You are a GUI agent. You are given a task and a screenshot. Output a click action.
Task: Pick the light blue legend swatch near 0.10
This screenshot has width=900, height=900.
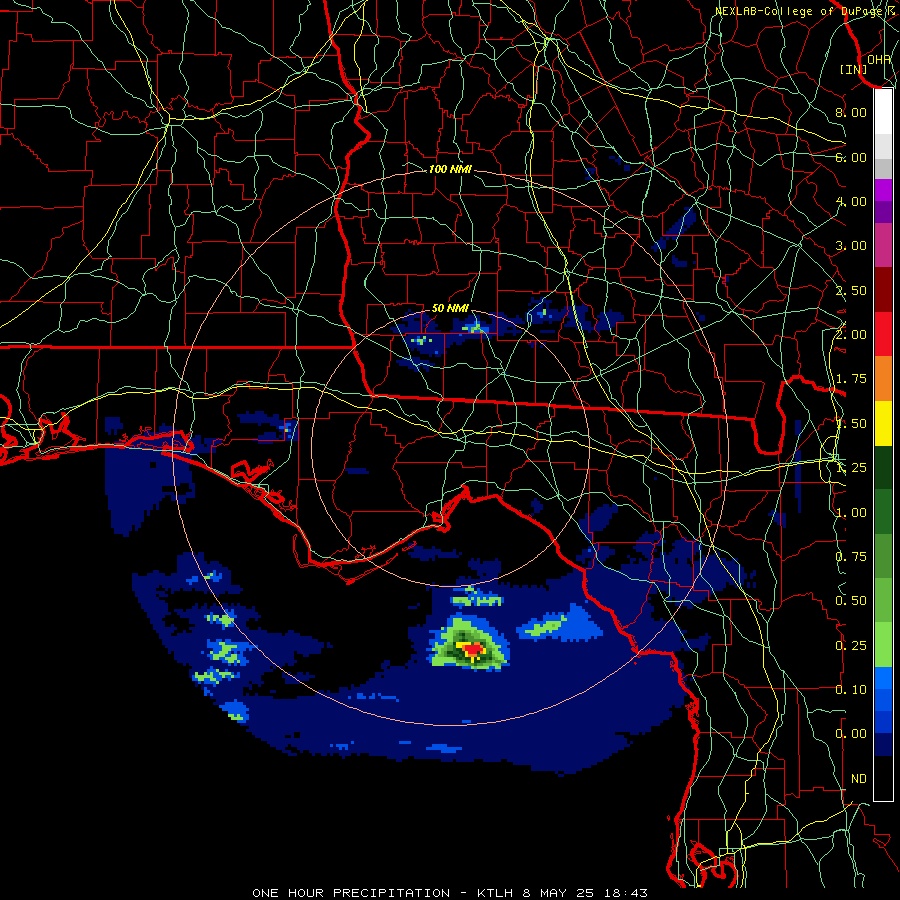pyautogui.click(x=883, y=678)
